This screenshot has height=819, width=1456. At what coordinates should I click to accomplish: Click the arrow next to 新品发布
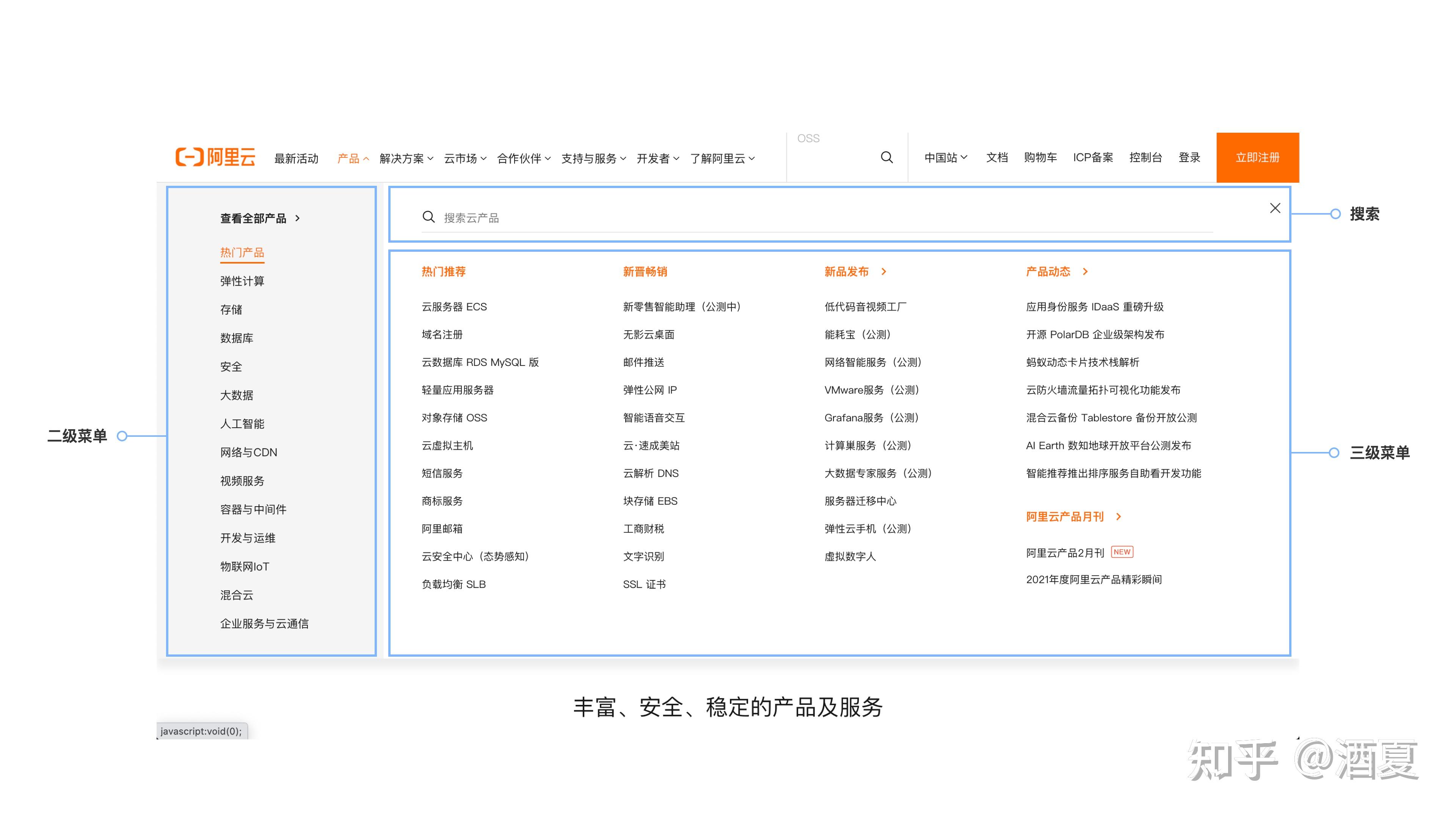click(x=884, y=272)
